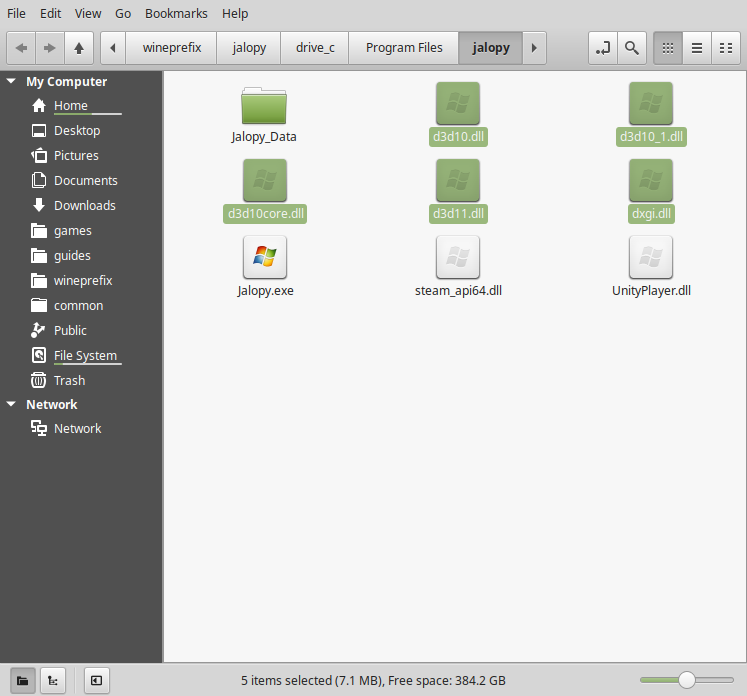Open Pictures in the sidebar
747x696 pixels.
pos(76,156)
